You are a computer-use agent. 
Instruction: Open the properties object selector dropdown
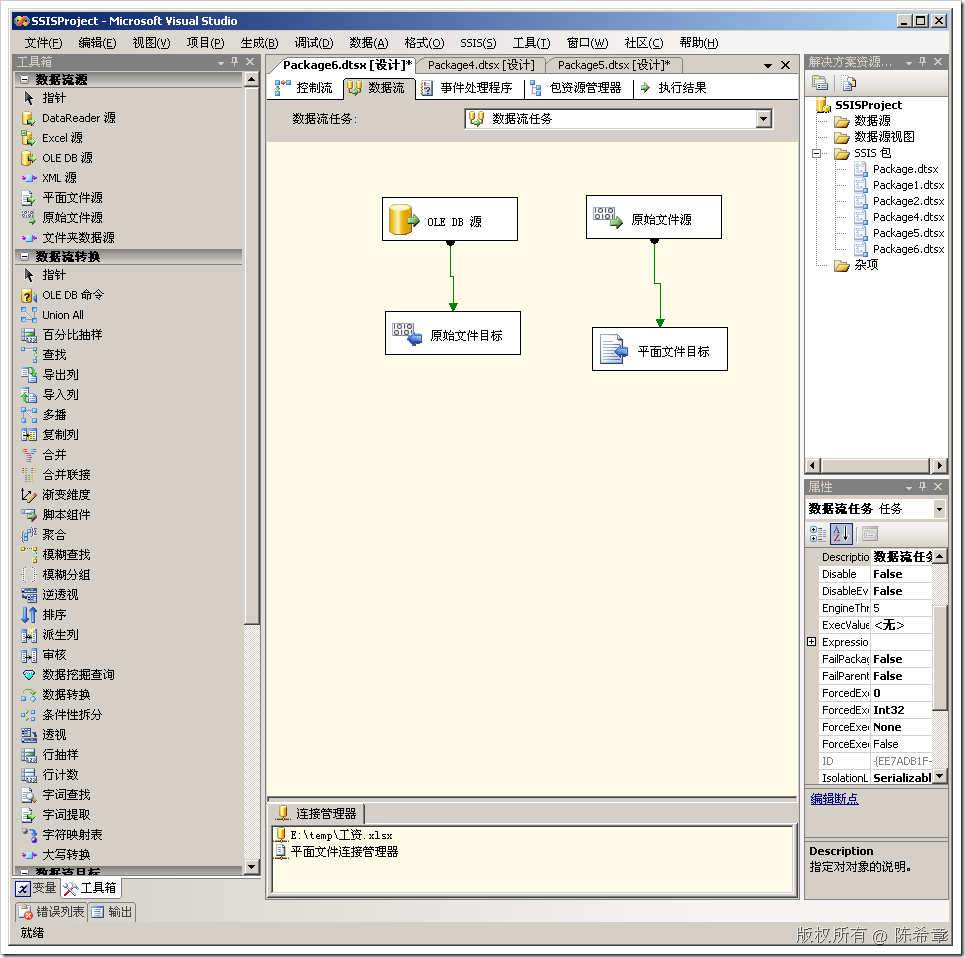[x=939, y=509]
